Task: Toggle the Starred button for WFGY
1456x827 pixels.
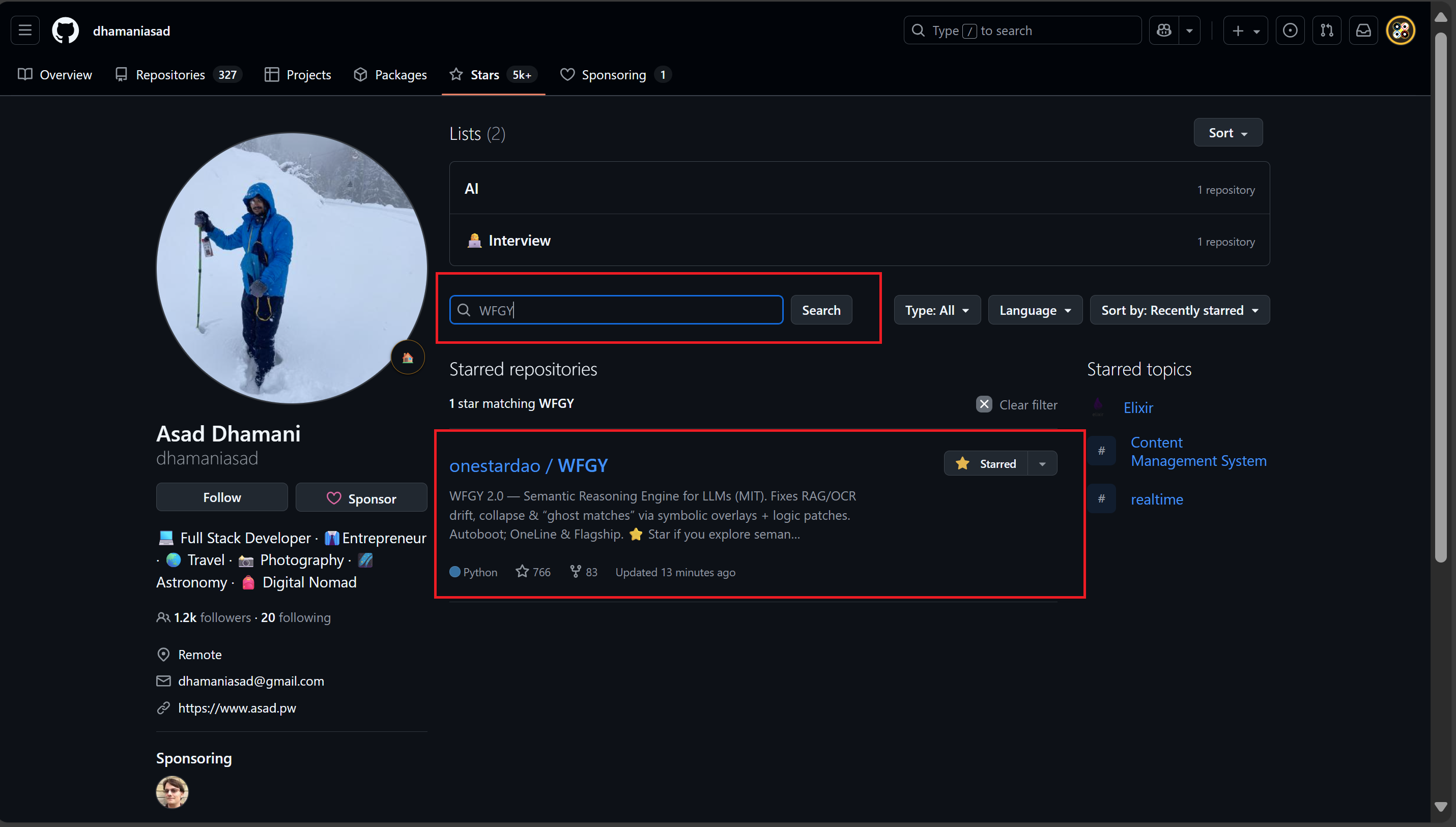Action: click(x=986, y=463)
